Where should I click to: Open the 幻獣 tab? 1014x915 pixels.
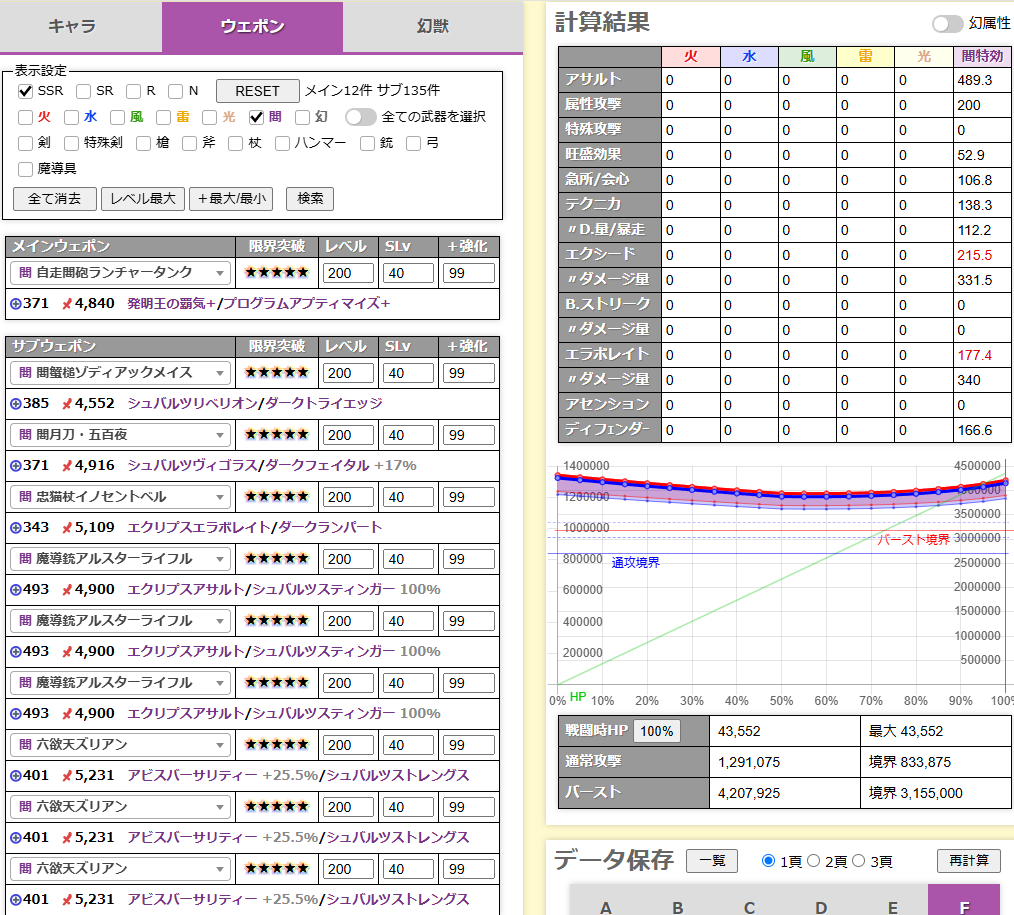433,27
